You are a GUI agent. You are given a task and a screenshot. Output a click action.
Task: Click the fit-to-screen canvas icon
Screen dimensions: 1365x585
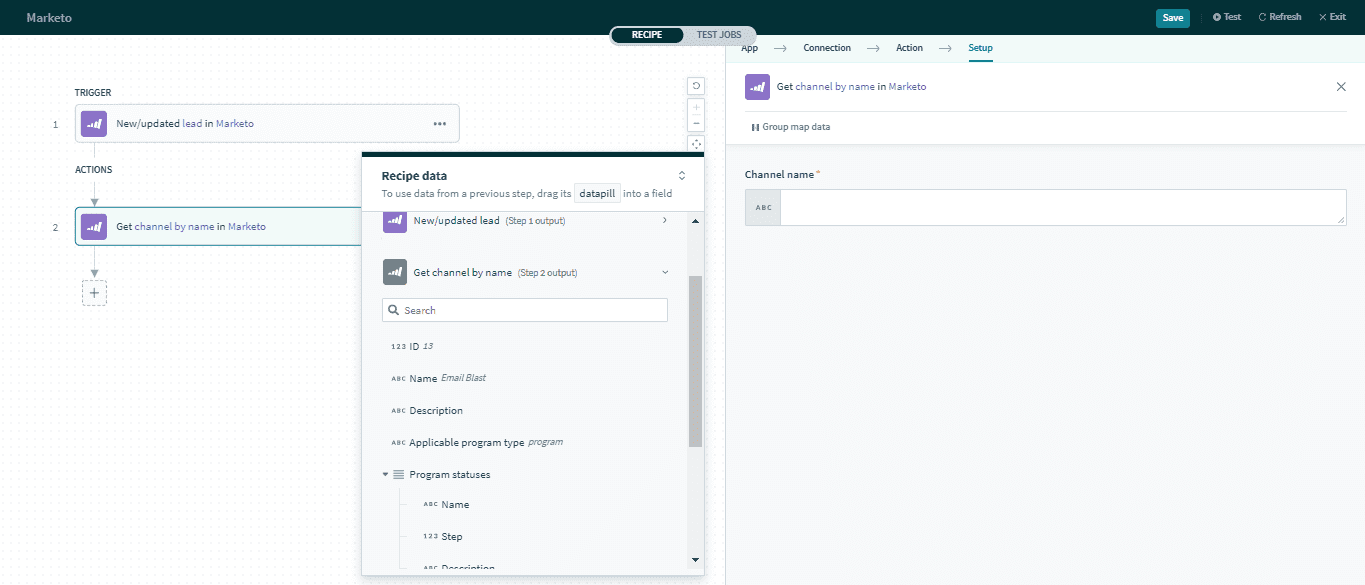696,144
